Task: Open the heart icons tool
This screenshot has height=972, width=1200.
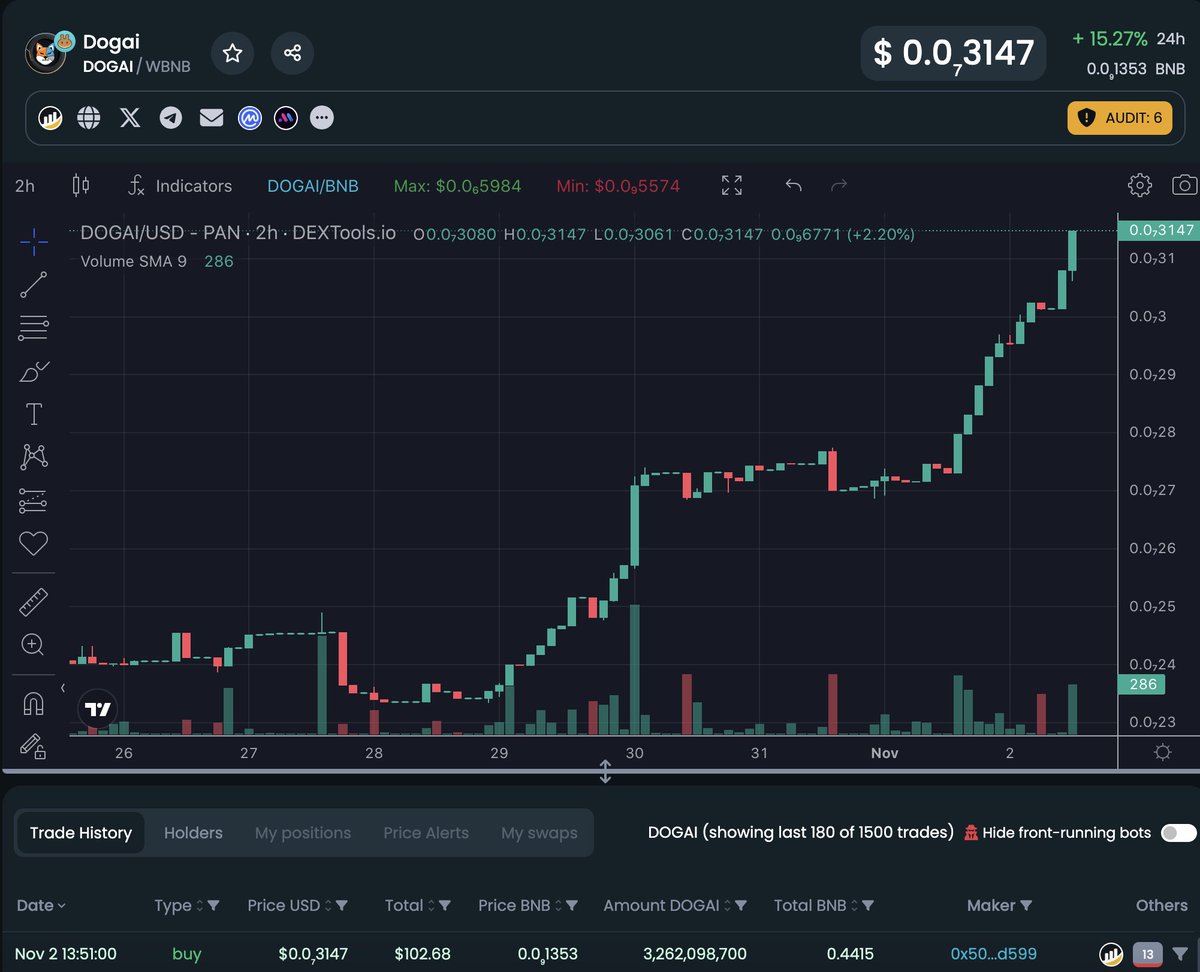Action: (x=33, y=544)
